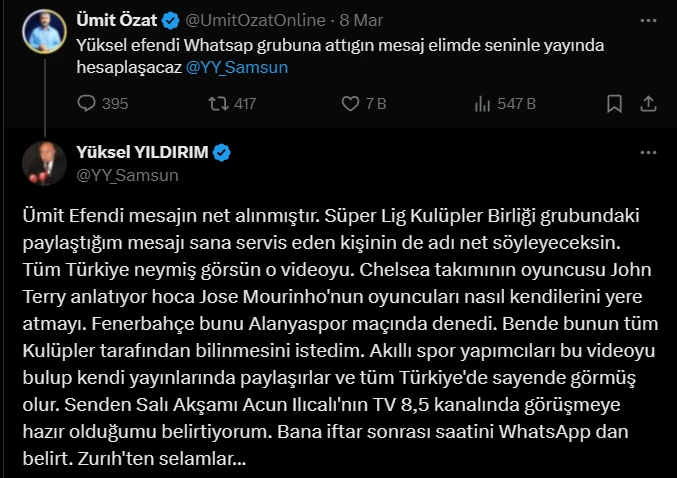Open the three-dot menu on Yüksel's tweet
The image size is (677, 478).
[x=647, y=150]
